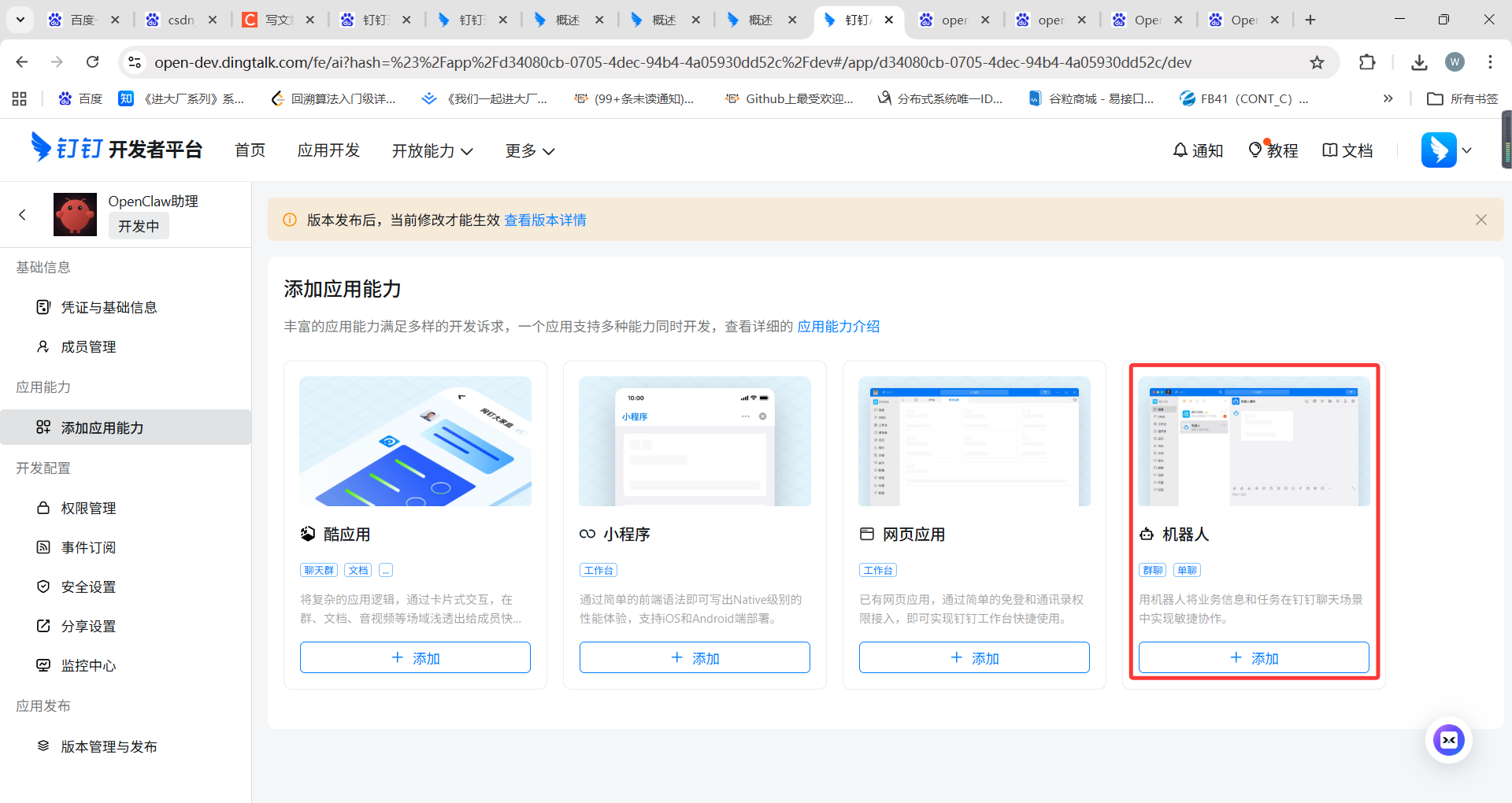
Task: Click the site info icon in address bar
Action: (x=135, y=62)
